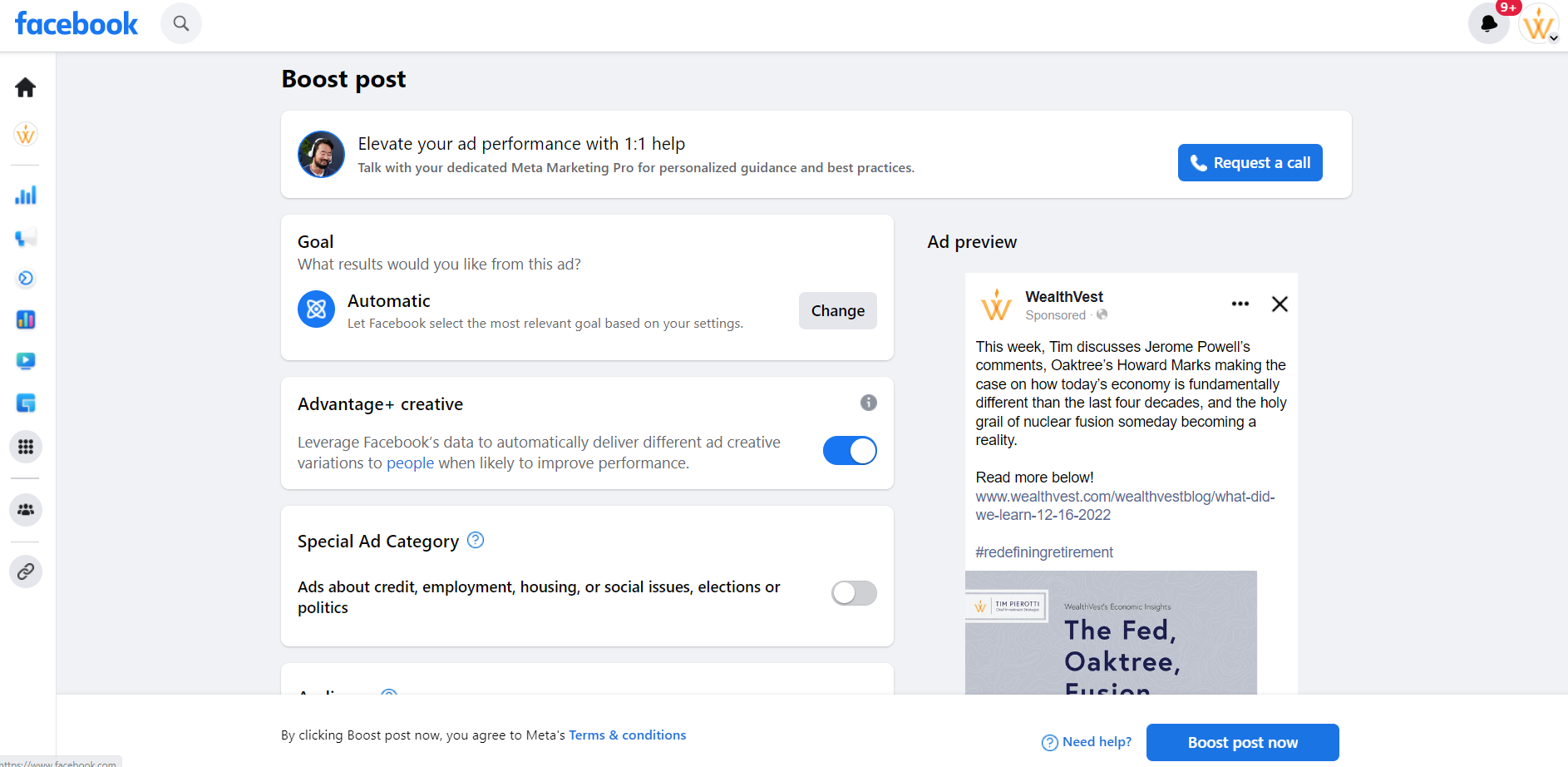Click the Automatic goal atom icon
This screenshot has height=767, width=1568.
click(316, 309)
